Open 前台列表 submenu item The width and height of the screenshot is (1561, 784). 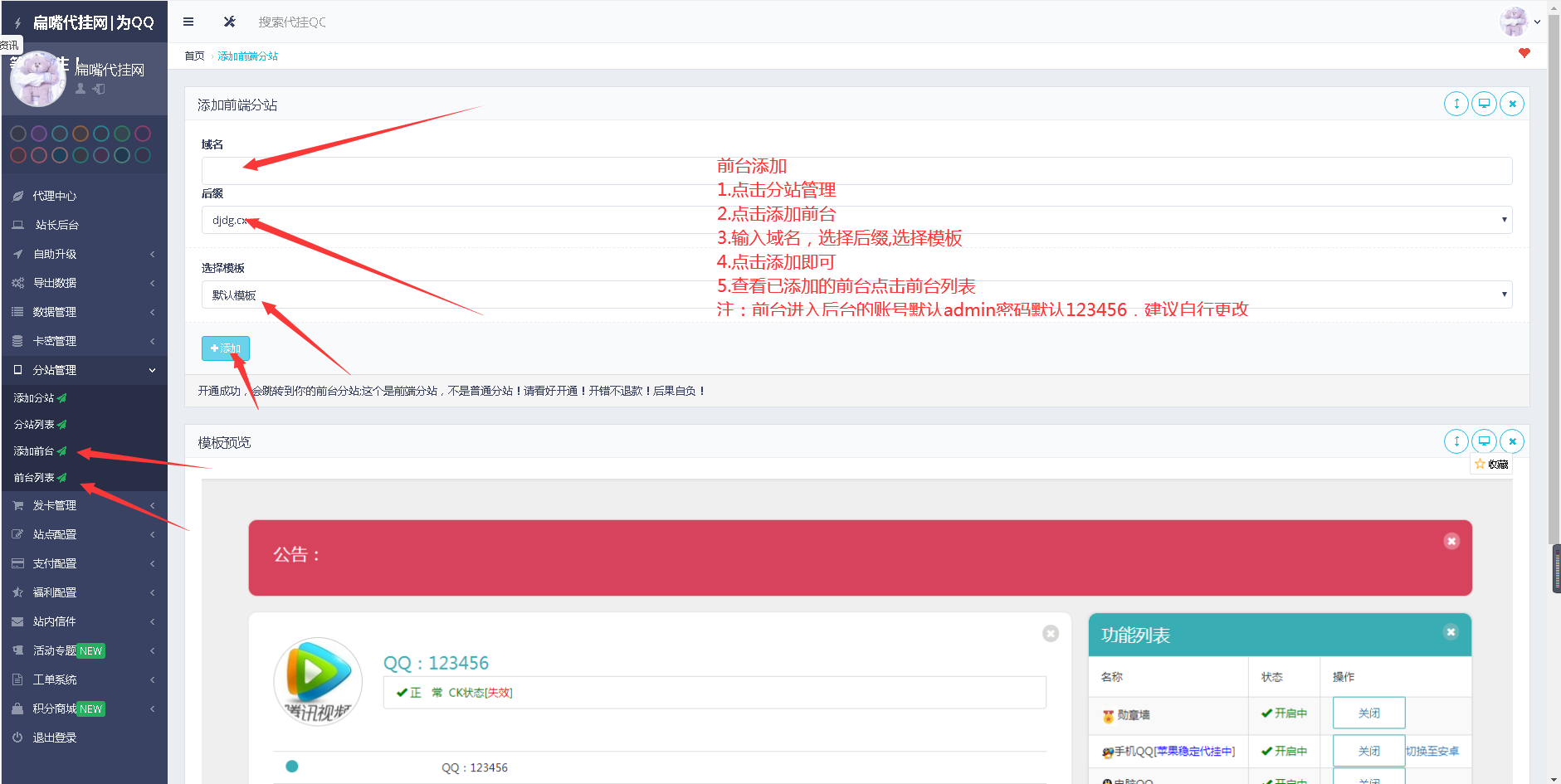[40, 478]
